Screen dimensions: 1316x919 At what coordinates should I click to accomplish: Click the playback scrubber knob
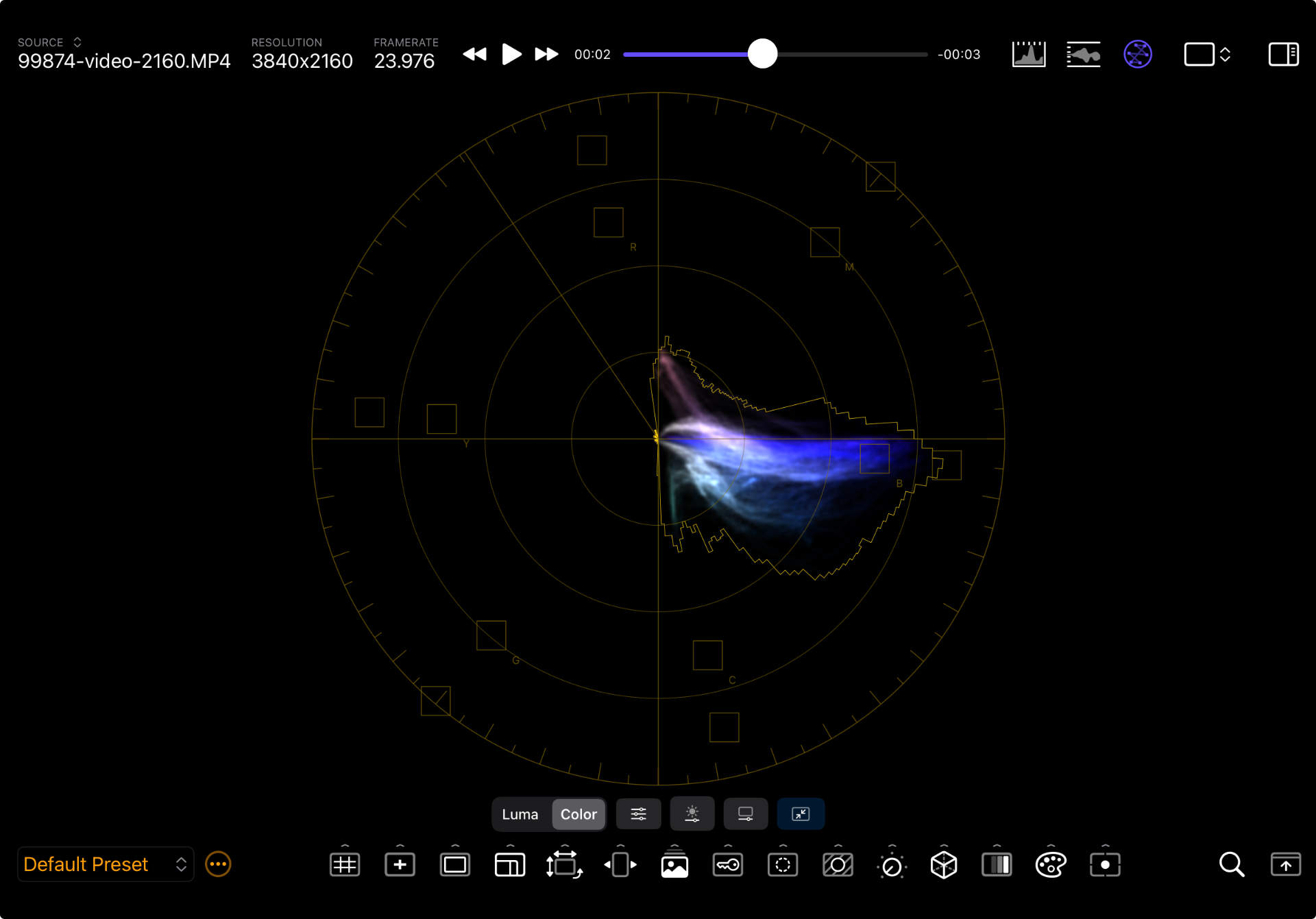[x=762, y=54]
